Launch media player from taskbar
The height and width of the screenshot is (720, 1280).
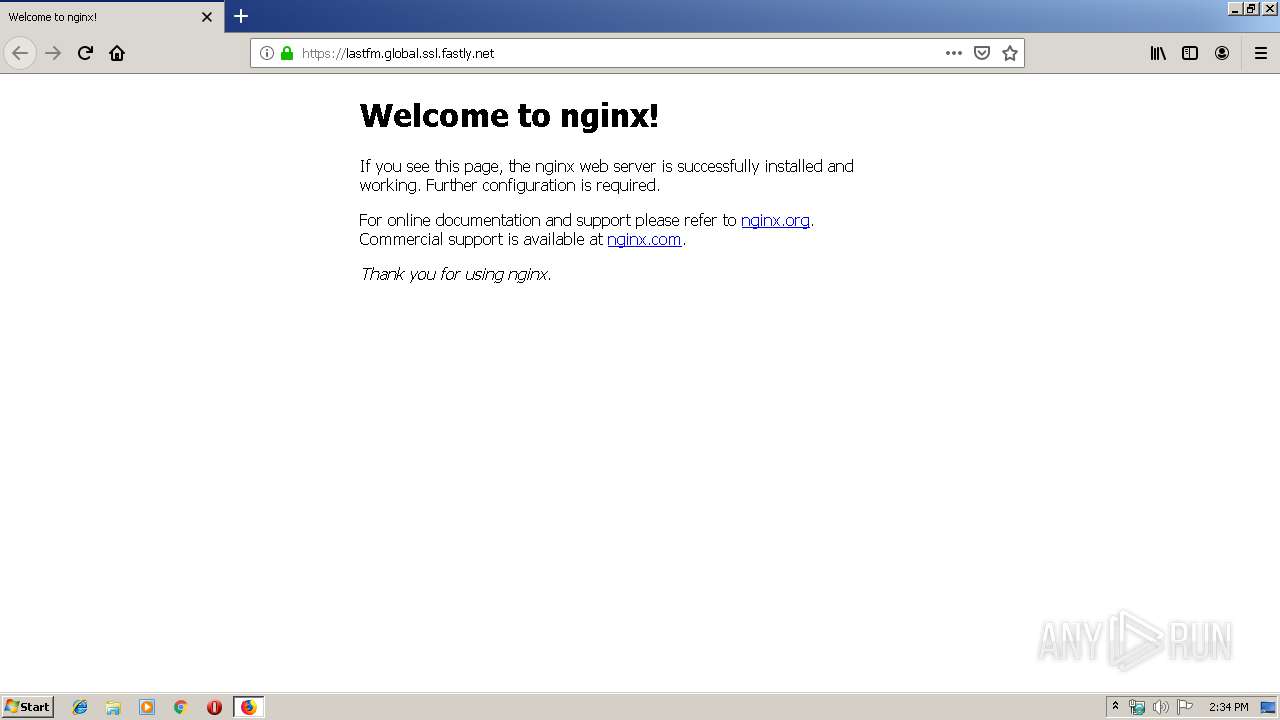tap(147, 707)
